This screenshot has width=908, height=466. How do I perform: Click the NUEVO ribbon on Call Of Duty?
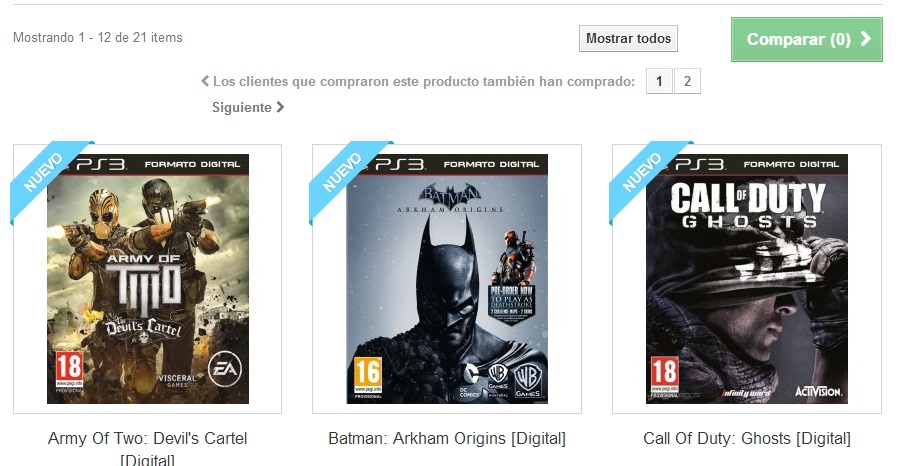point(646,177)
